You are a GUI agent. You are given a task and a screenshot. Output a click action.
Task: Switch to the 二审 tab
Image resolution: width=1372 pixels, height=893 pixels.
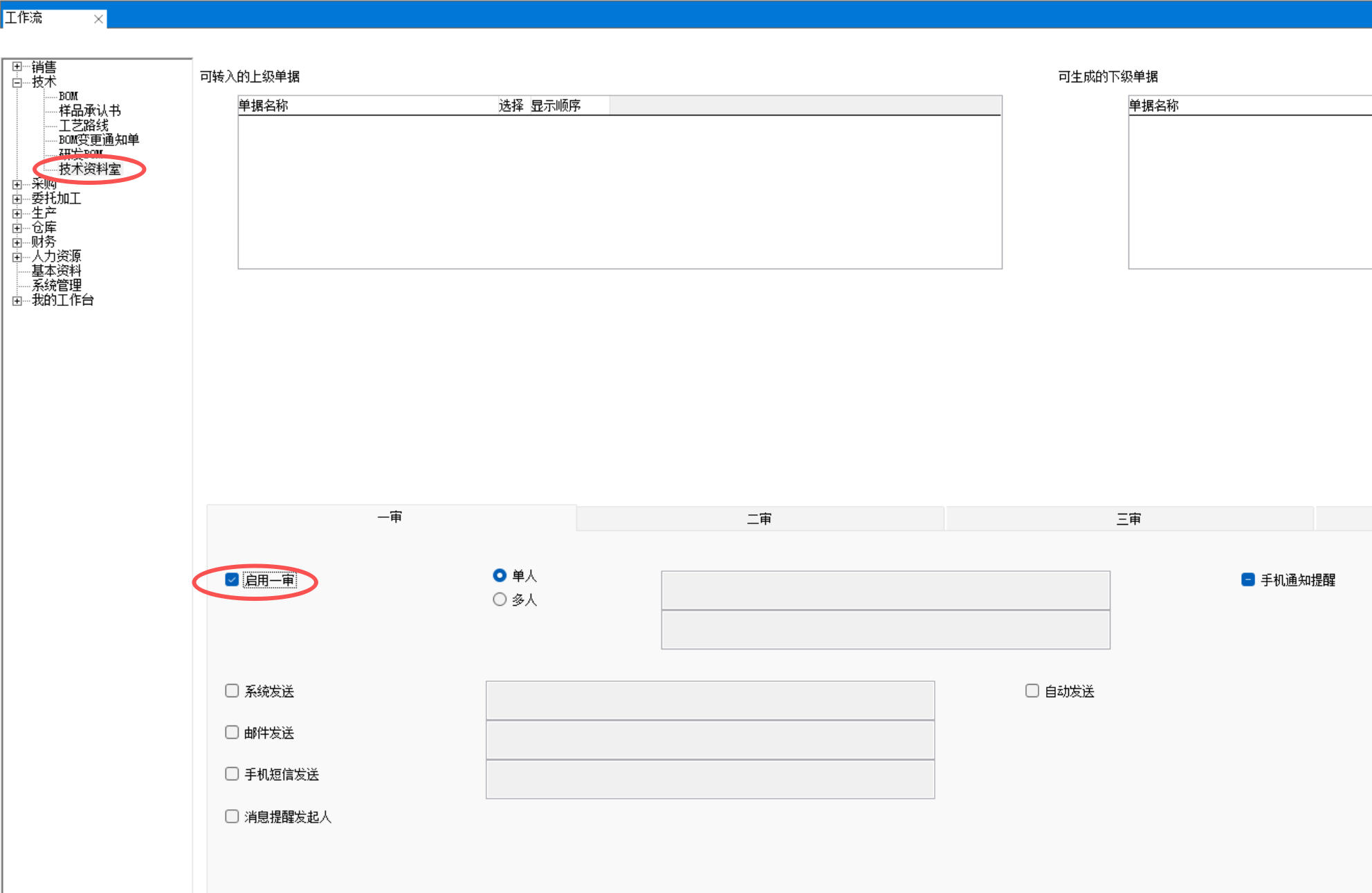click(x=759, y=519)
